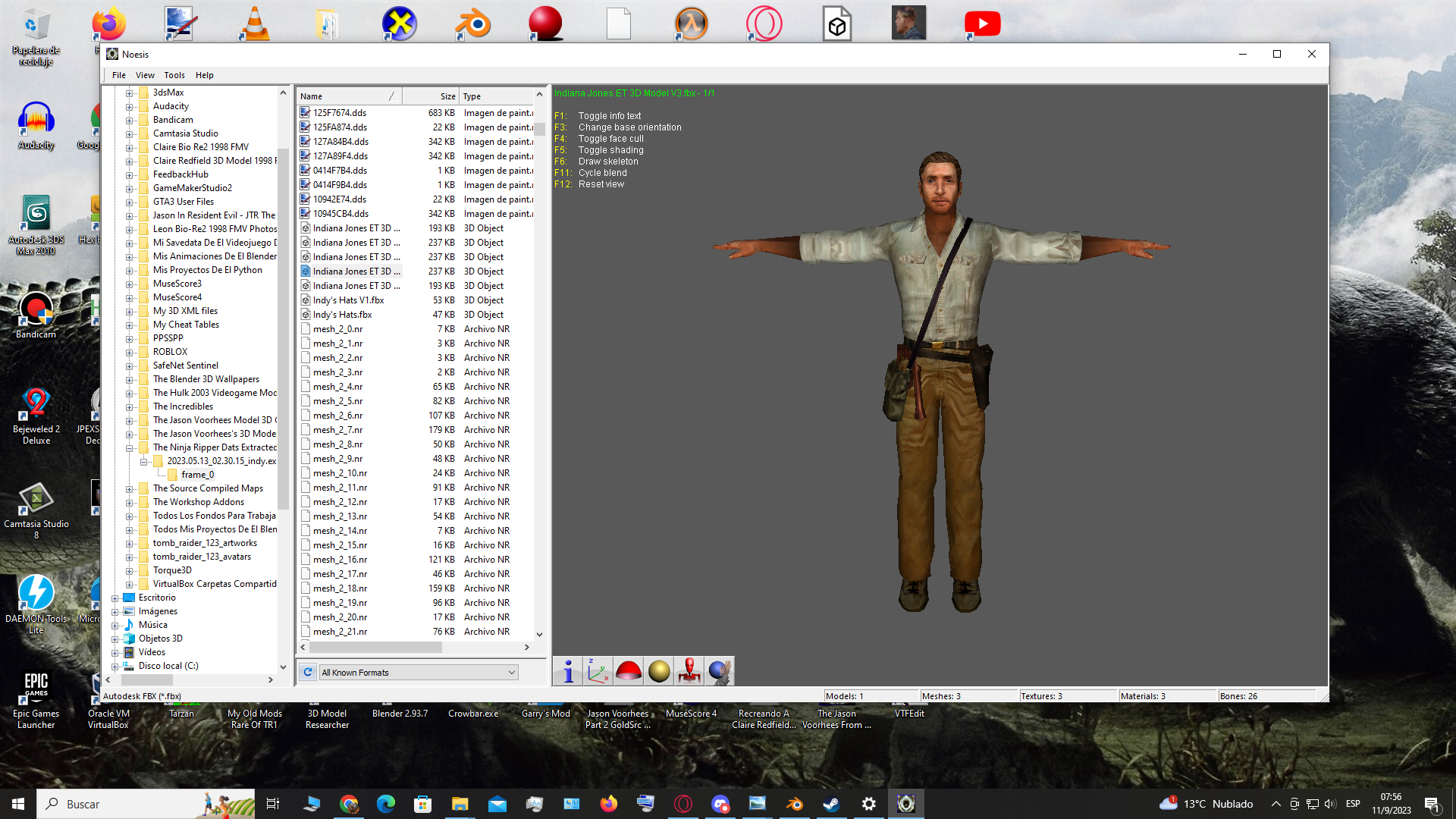Sort files by the Size column header

(430, 96)
